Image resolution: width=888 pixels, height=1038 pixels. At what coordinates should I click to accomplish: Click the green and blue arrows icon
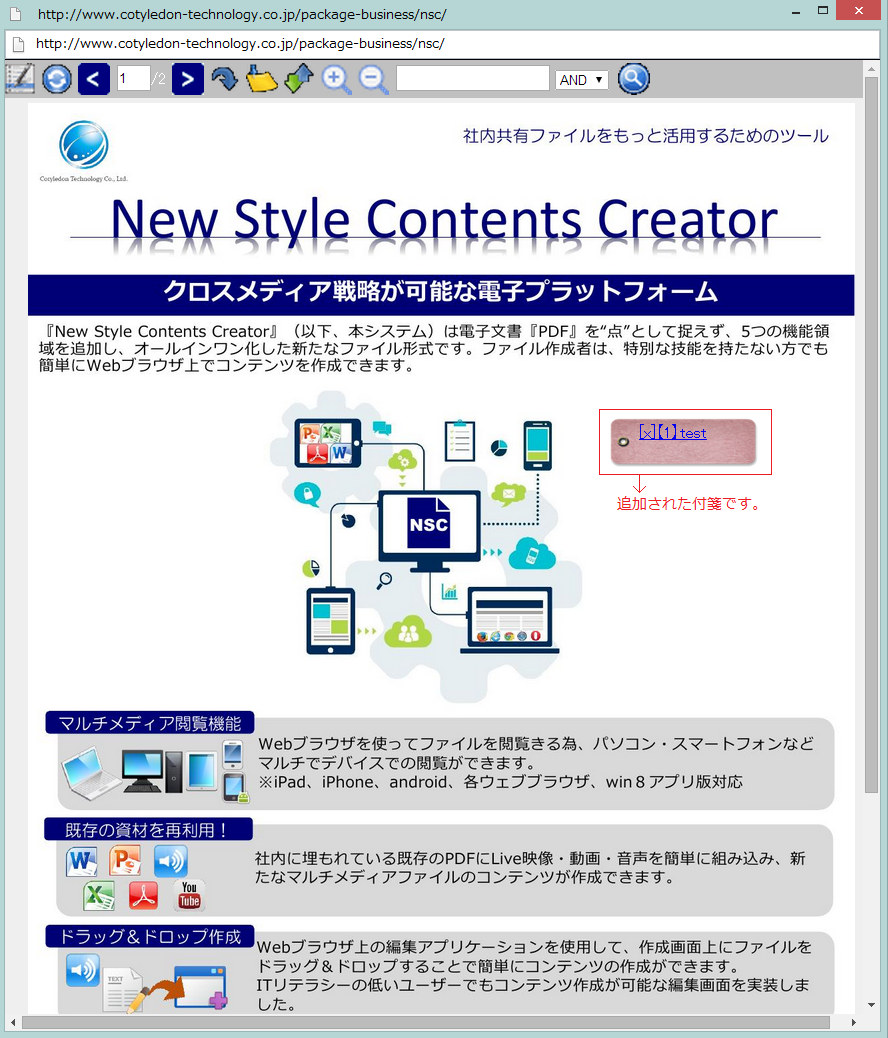(299, 79)
